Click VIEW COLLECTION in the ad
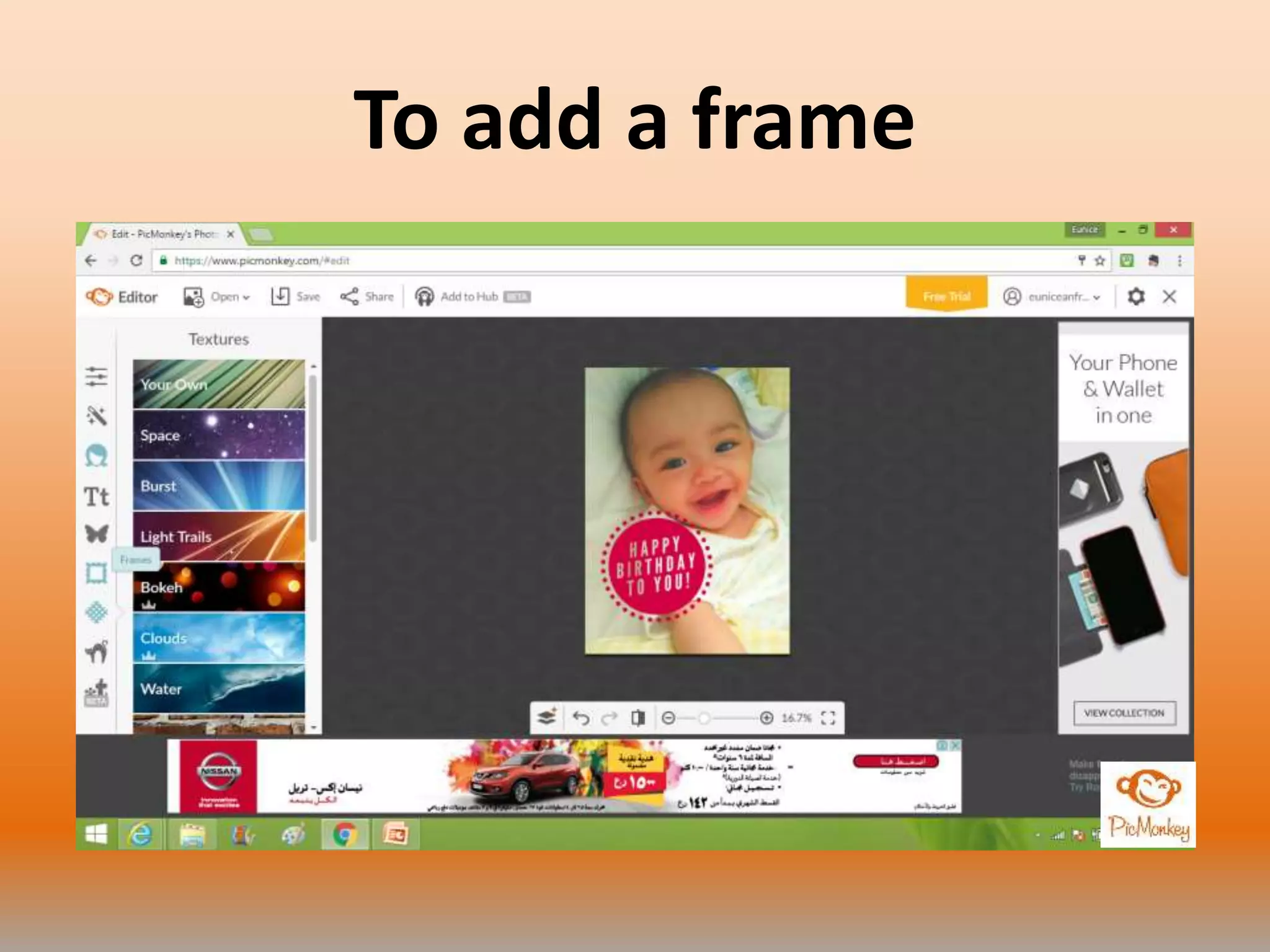The height and width of the screenshot is (952, 1270). pos(1124,713)
